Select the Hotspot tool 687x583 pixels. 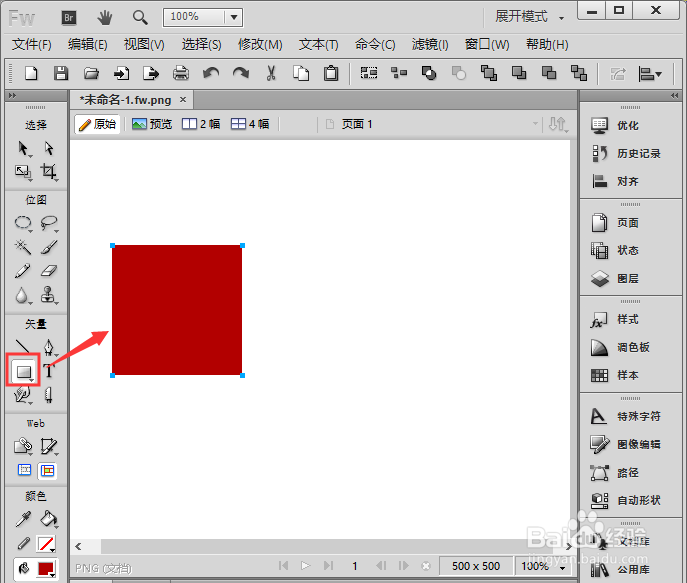tap(23, 446)
